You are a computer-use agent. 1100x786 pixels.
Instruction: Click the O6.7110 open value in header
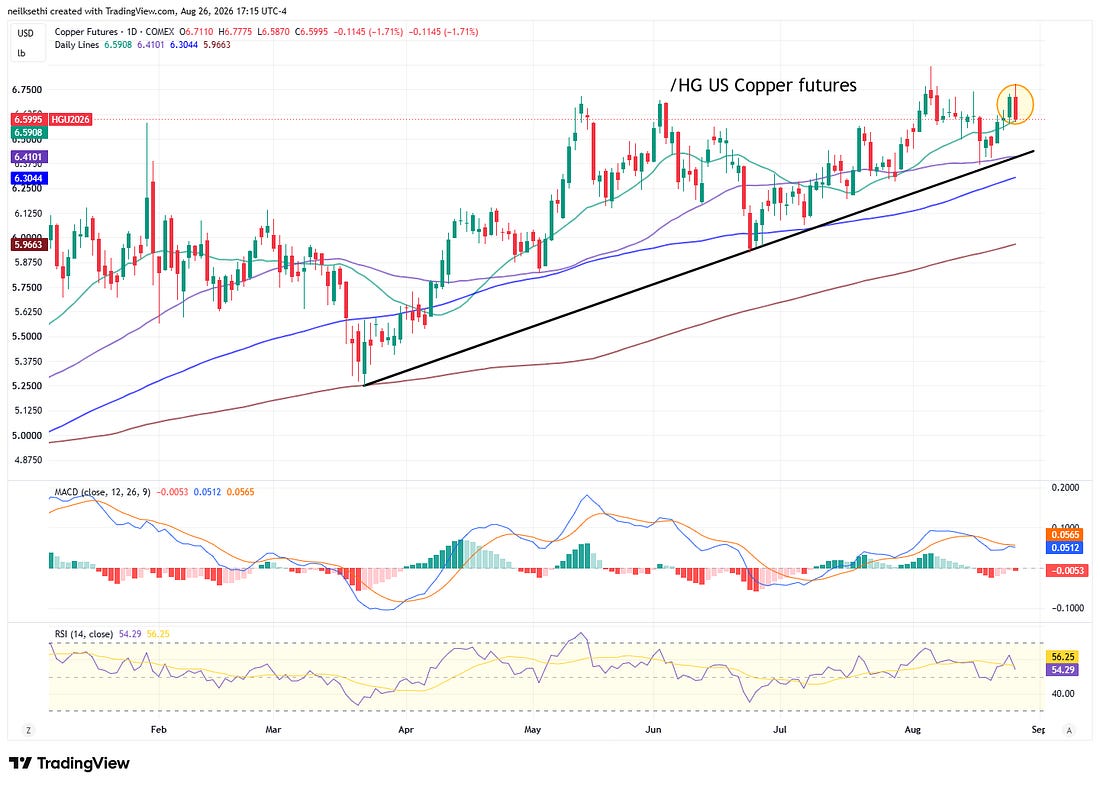196,32
